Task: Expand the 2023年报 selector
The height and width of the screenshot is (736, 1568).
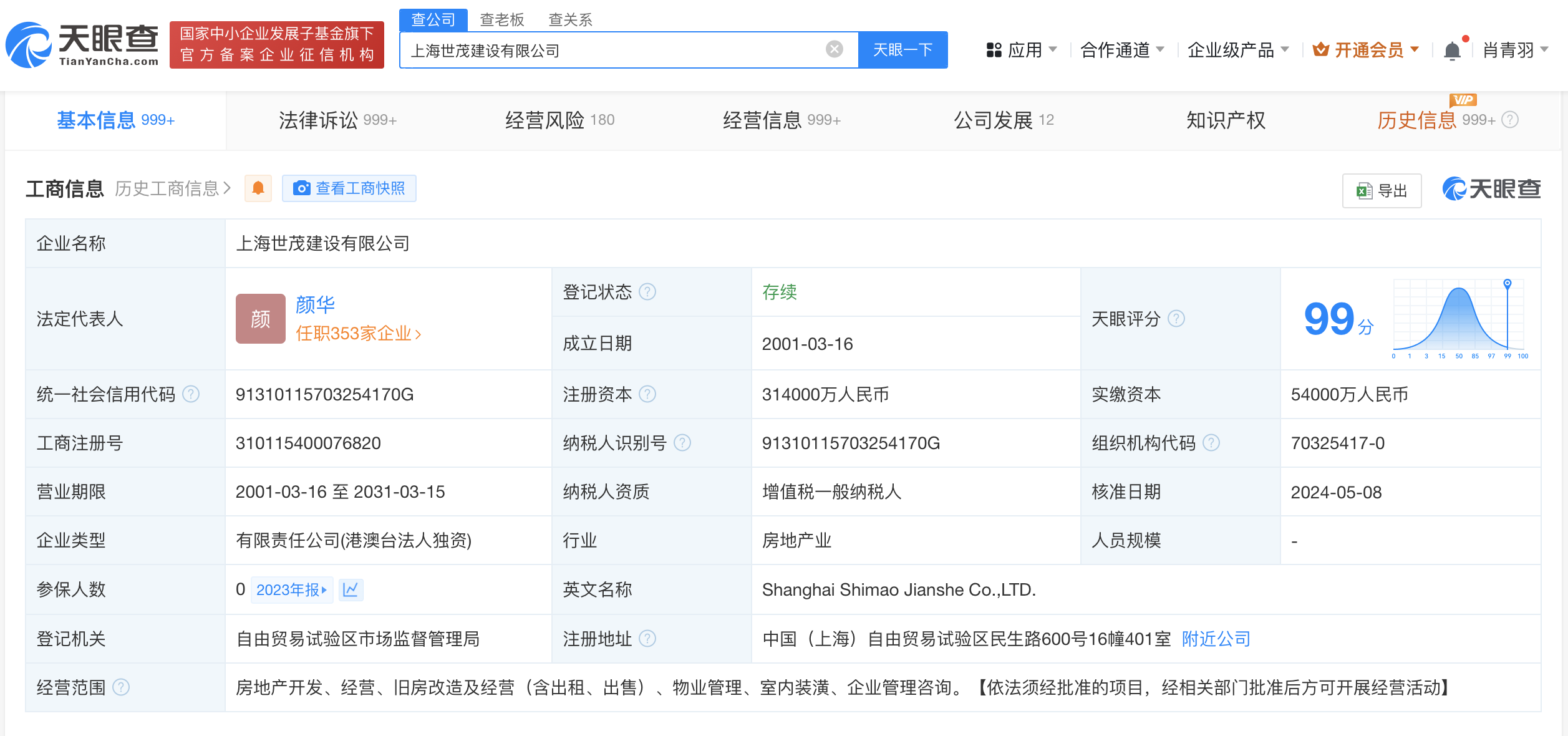Action: 292,589
